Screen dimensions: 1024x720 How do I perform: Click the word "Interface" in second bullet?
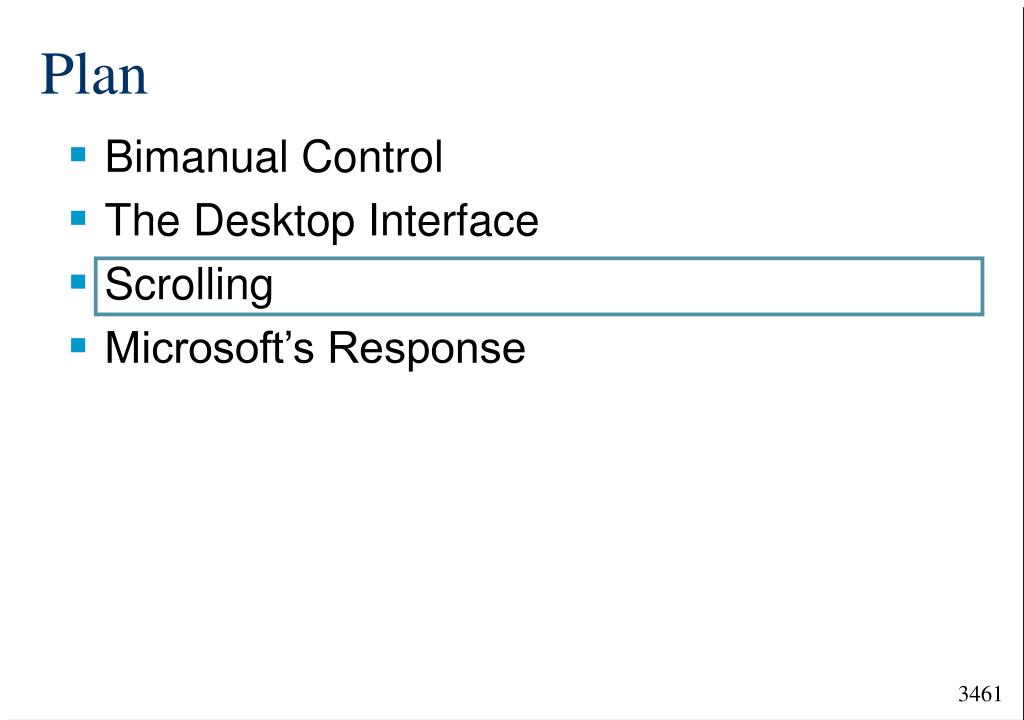453,221
